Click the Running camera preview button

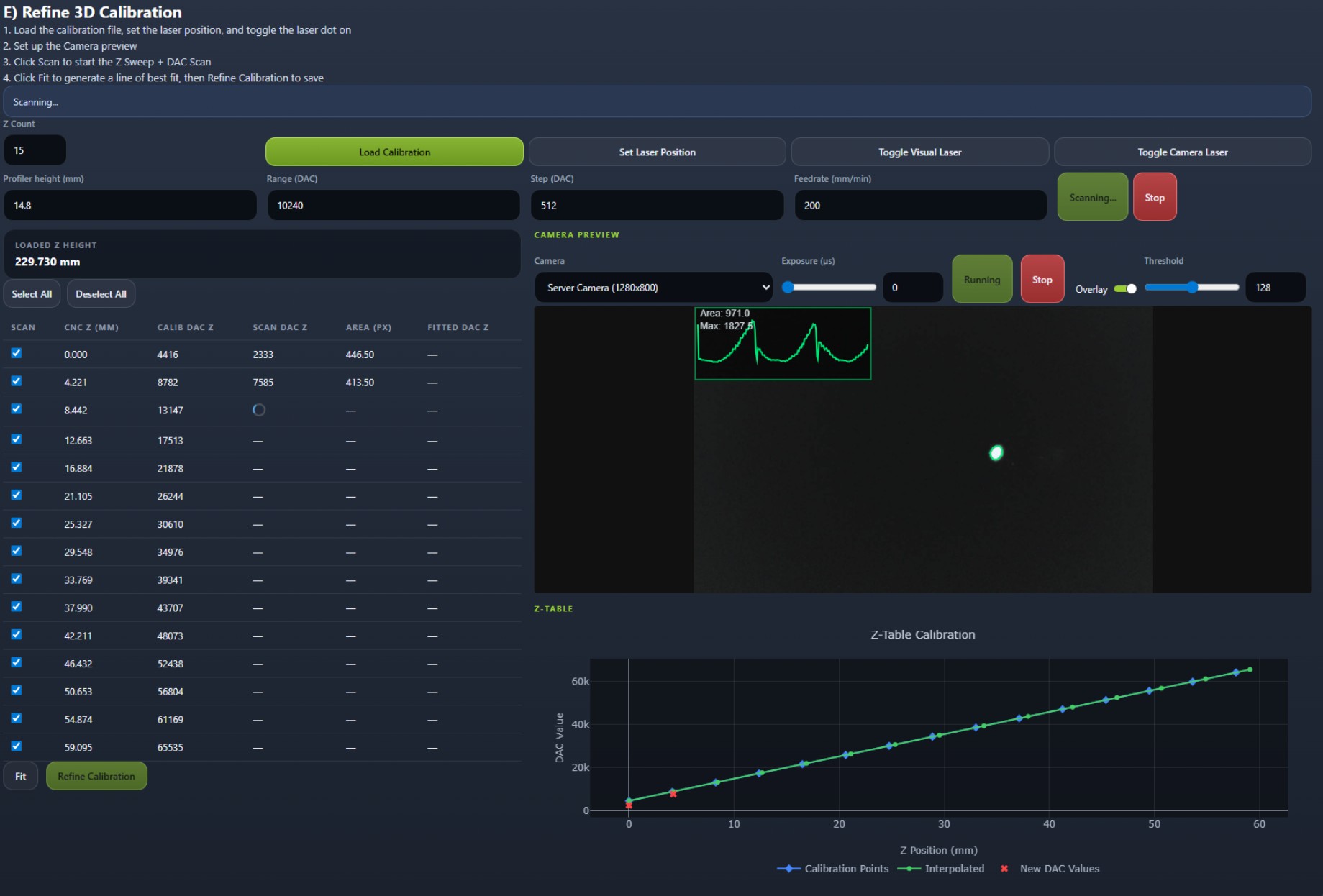coord(982,279)
